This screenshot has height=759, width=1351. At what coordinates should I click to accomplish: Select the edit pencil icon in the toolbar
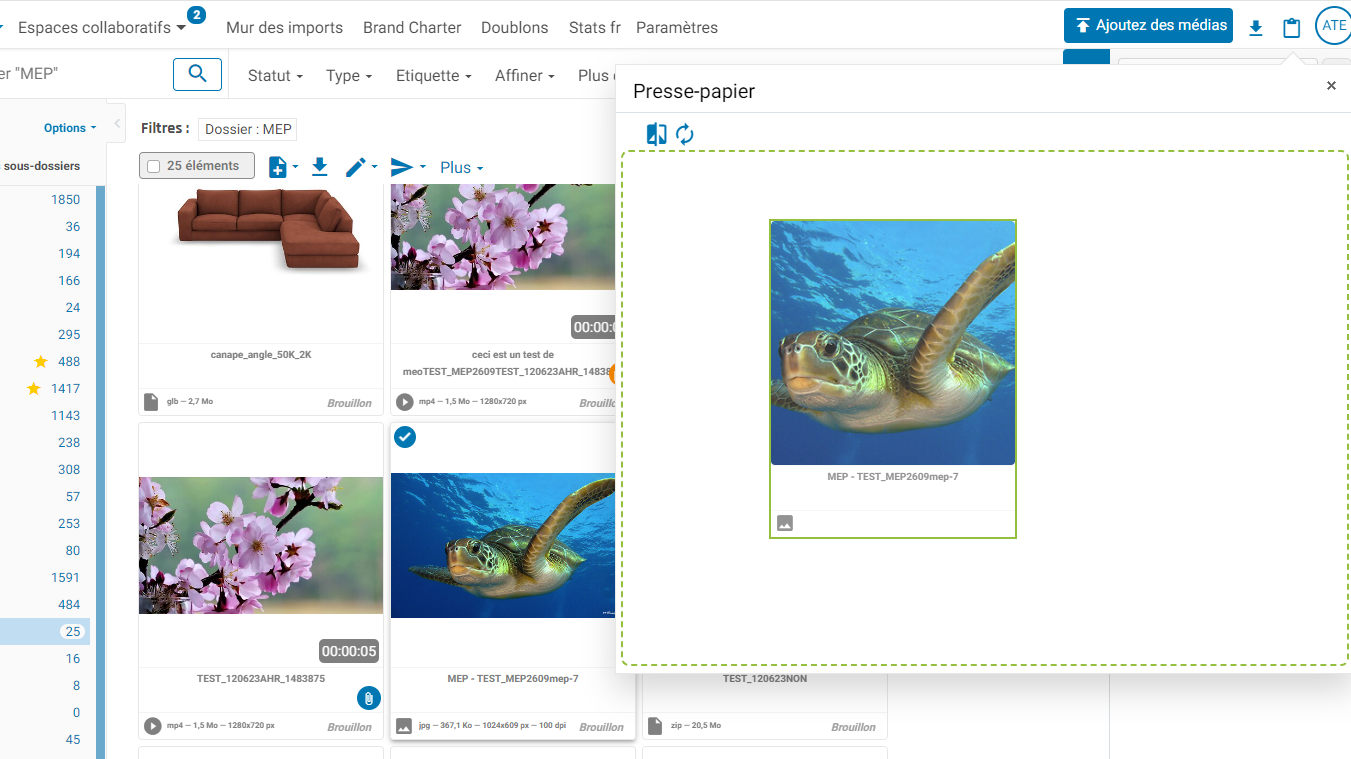[356, 166]
